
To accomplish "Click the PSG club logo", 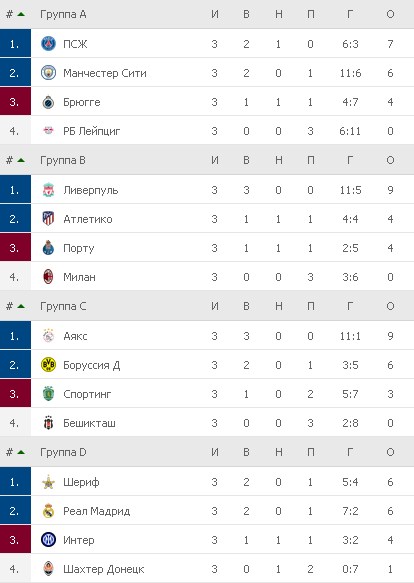I will click(48, 44).
